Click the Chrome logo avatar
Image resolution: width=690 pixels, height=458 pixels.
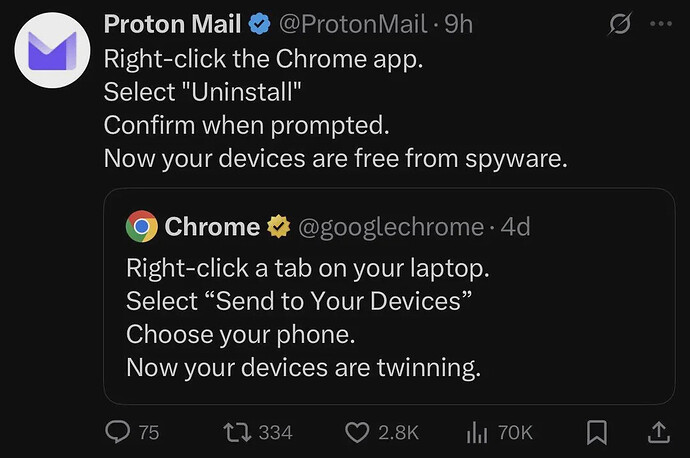(142, 227)
